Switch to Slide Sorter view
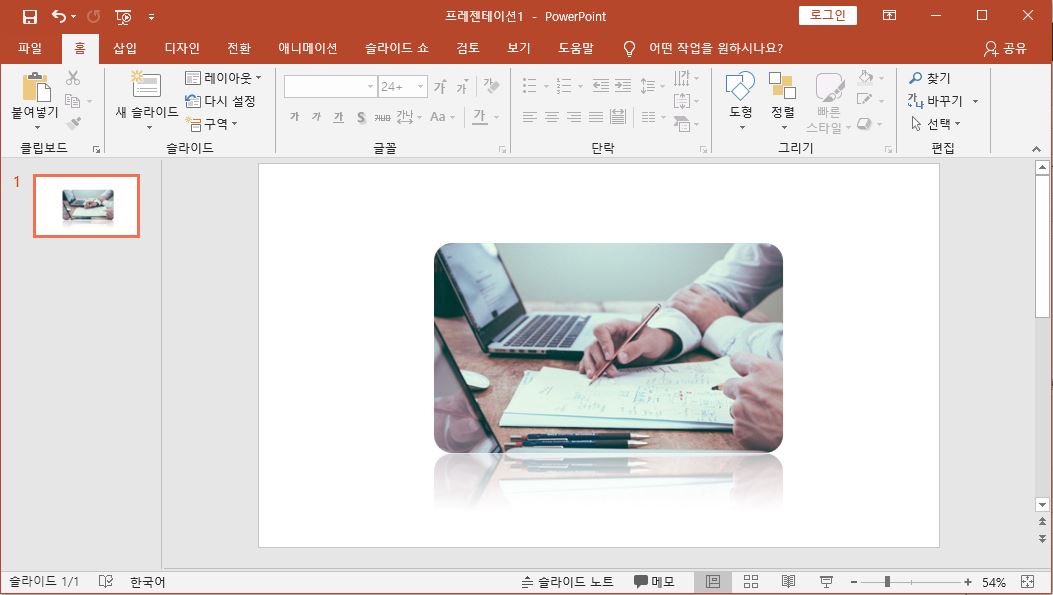The height and width of the screenshot is (595, 1053). click(751, 582)
